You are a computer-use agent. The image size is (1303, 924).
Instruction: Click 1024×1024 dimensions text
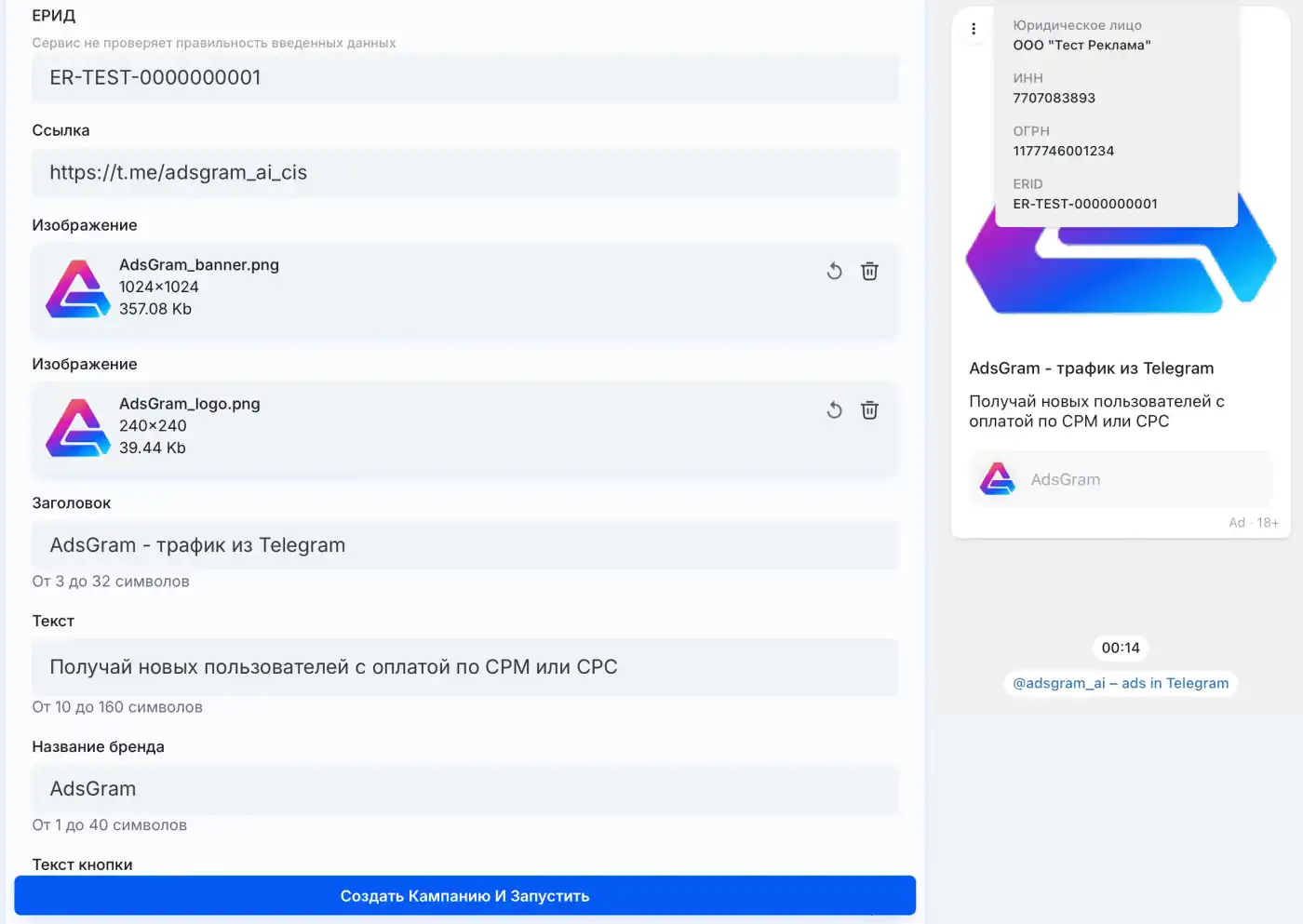pyautogui.click(x=159, y=287)
